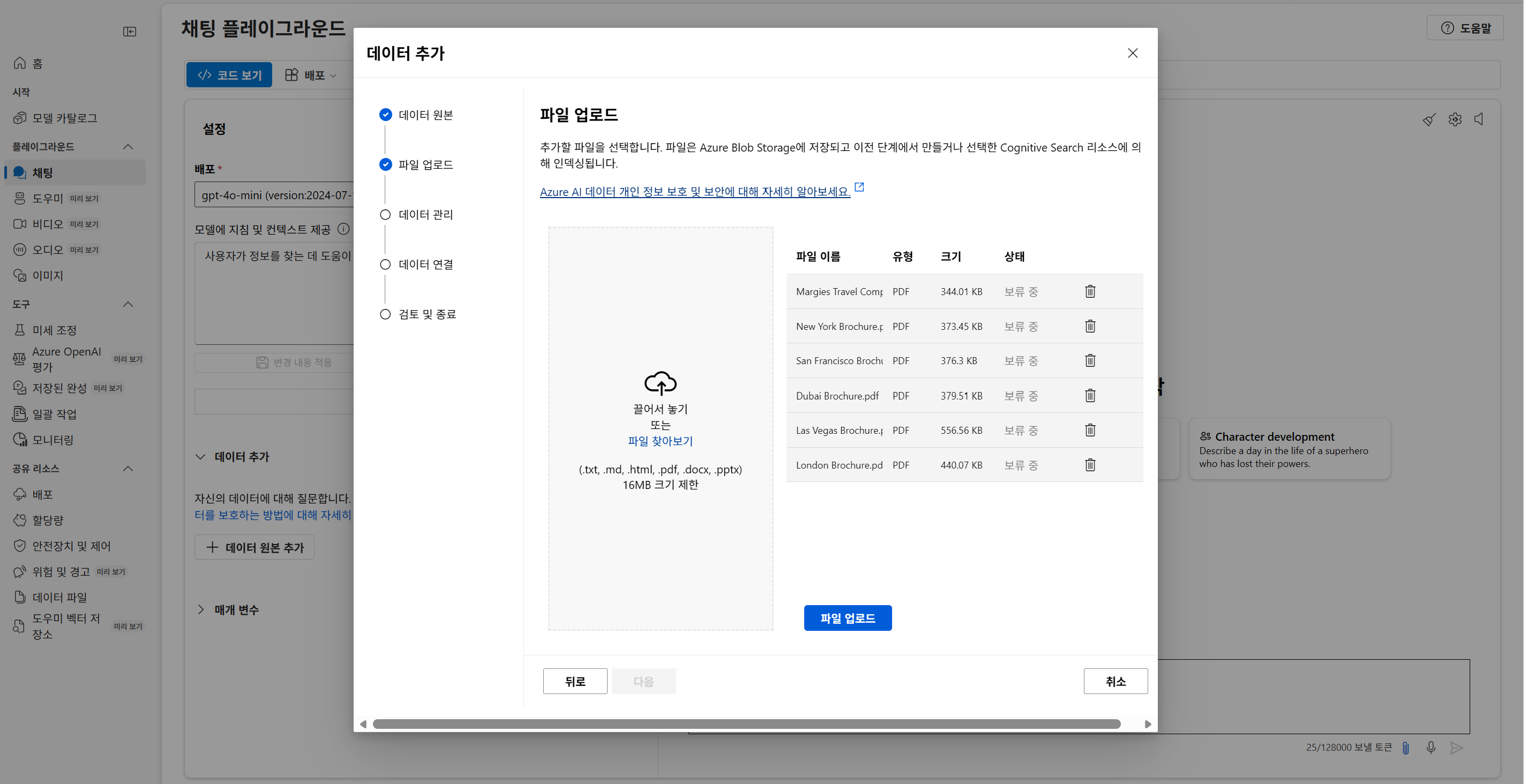Open the gpt-4o-mini deployment dropdown

[x=274, y=195]
